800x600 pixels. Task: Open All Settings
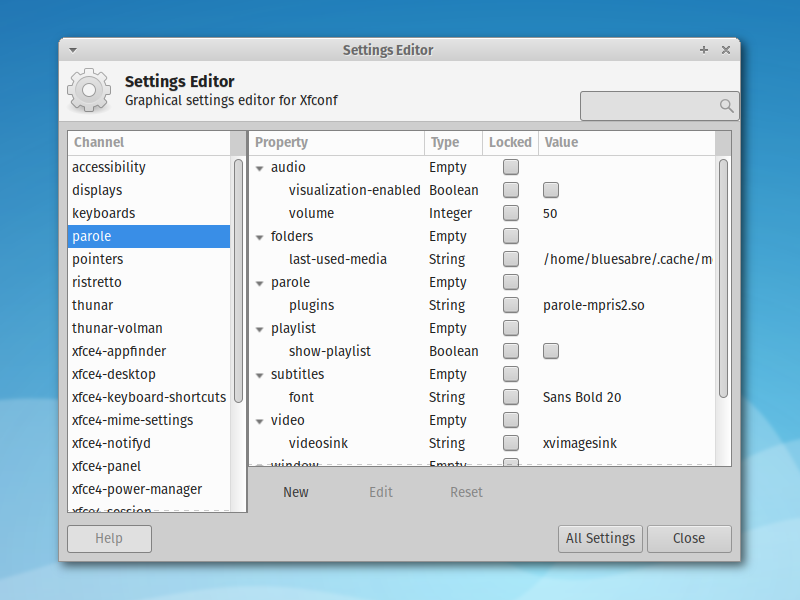pos(600,538)
